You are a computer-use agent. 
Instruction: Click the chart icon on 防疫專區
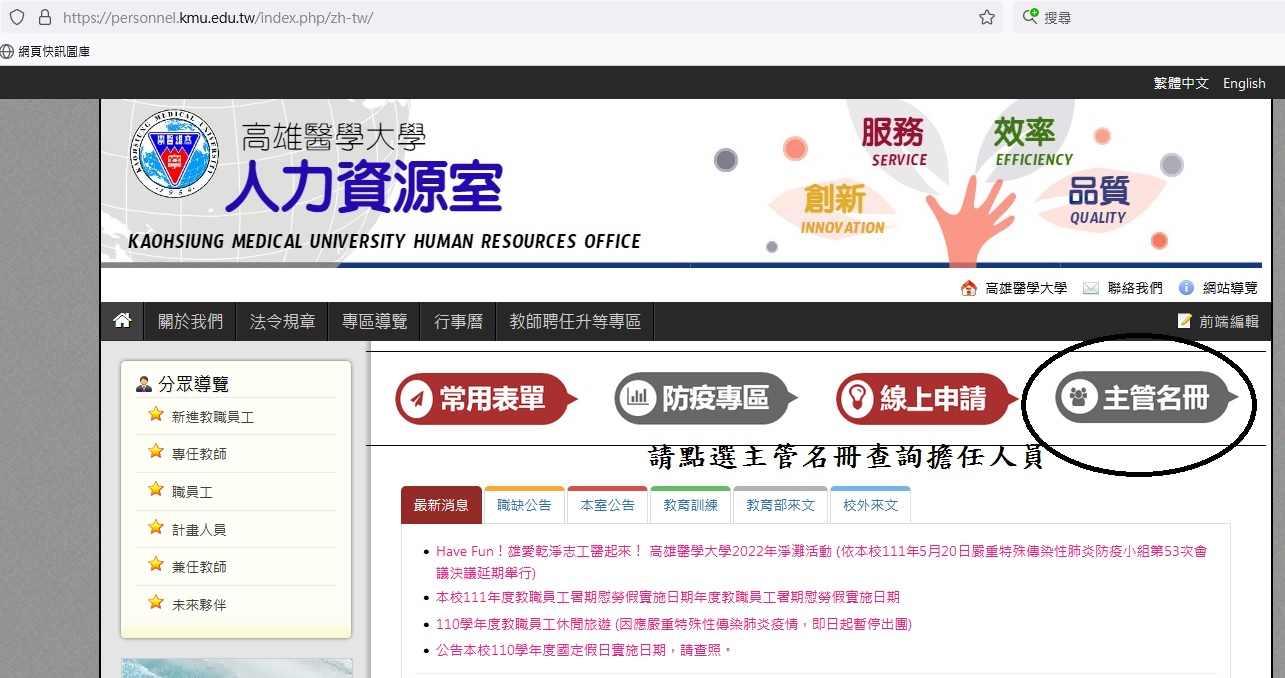pos(635,399)
